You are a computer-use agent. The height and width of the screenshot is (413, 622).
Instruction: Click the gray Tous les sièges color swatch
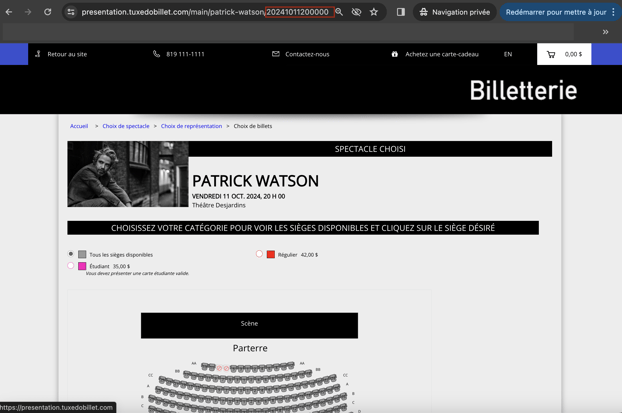(x=82, y=254)
